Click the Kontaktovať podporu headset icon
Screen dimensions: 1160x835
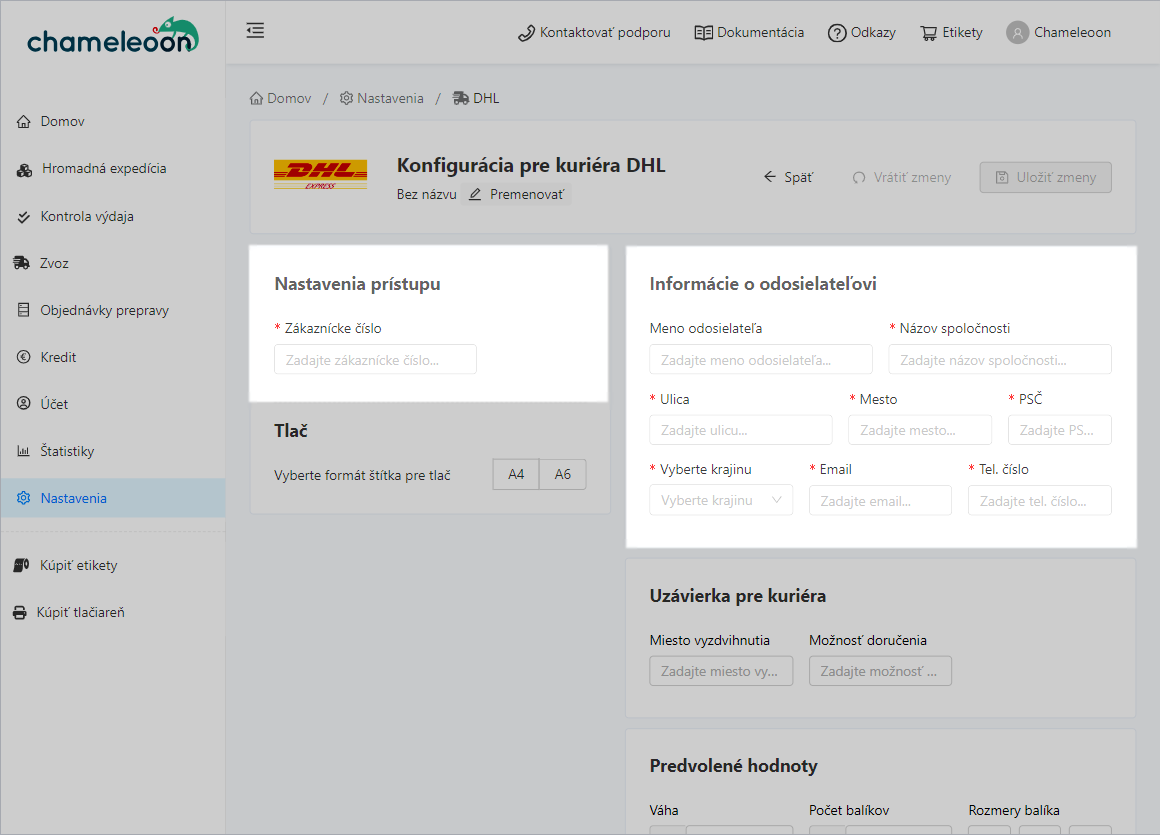(x=525, y=31)
